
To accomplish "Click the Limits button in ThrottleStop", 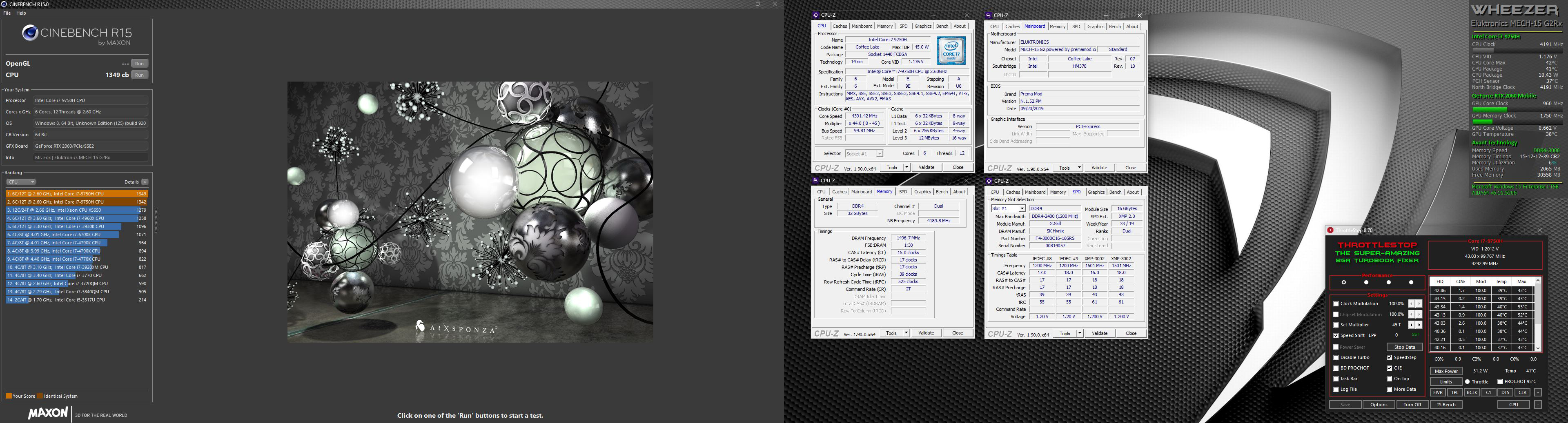I will [x=1445, y=382].
